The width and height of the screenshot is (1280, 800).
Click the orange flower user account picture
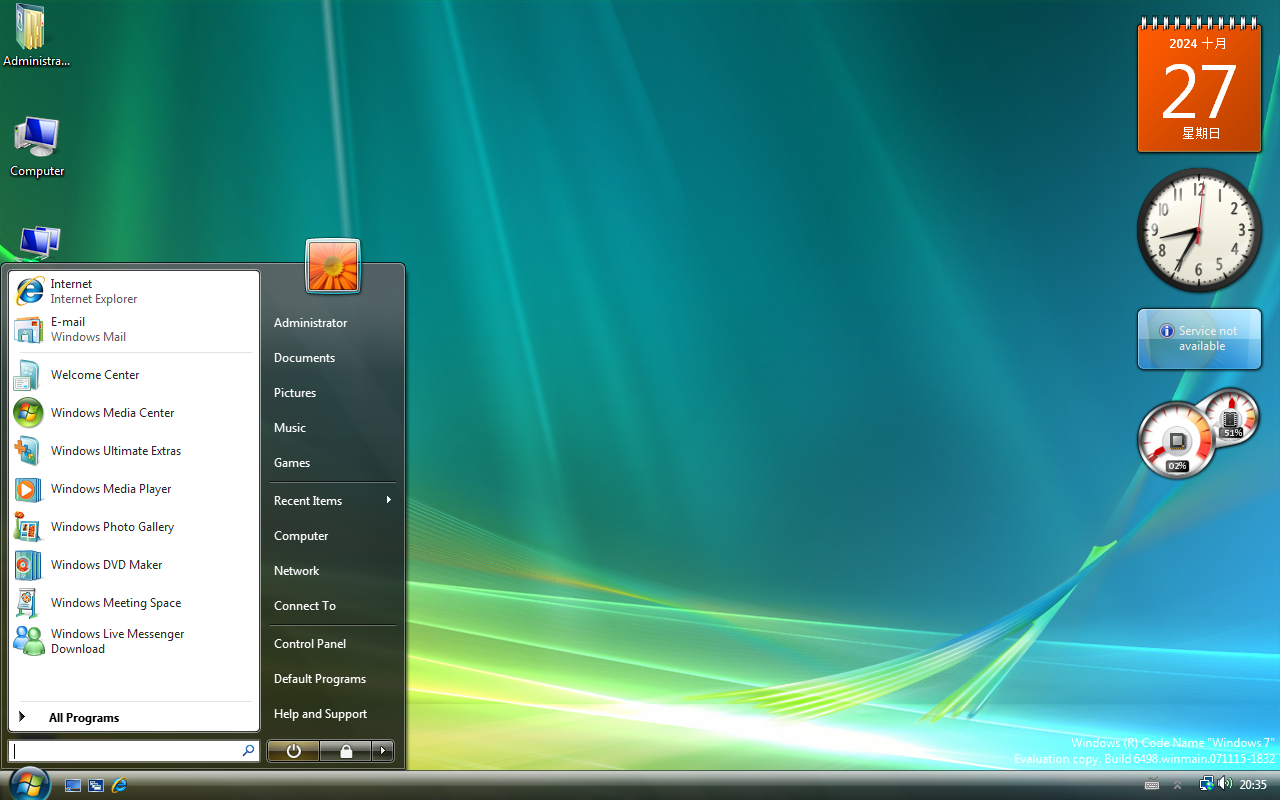(x=333, y=266)
